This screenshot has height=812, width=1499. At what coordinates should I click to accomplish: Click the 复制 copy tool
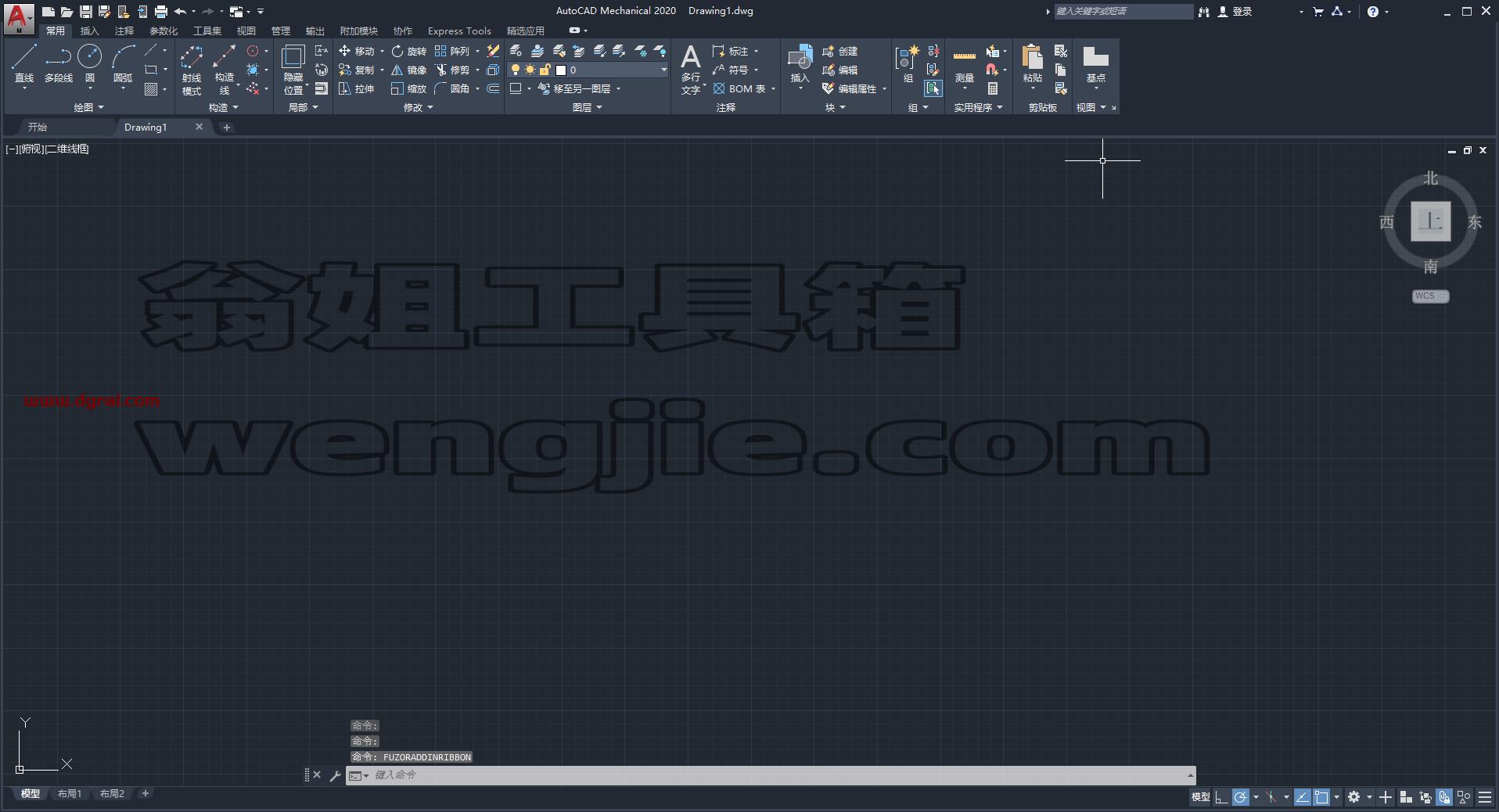point(357,70)
